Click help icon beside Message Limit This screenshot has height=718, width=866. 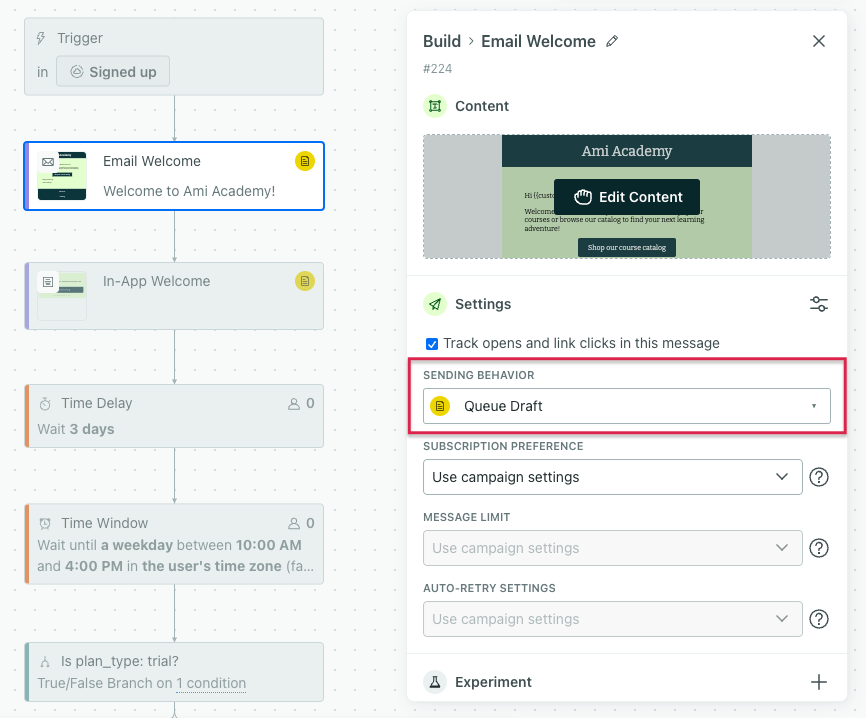(818, 548)
